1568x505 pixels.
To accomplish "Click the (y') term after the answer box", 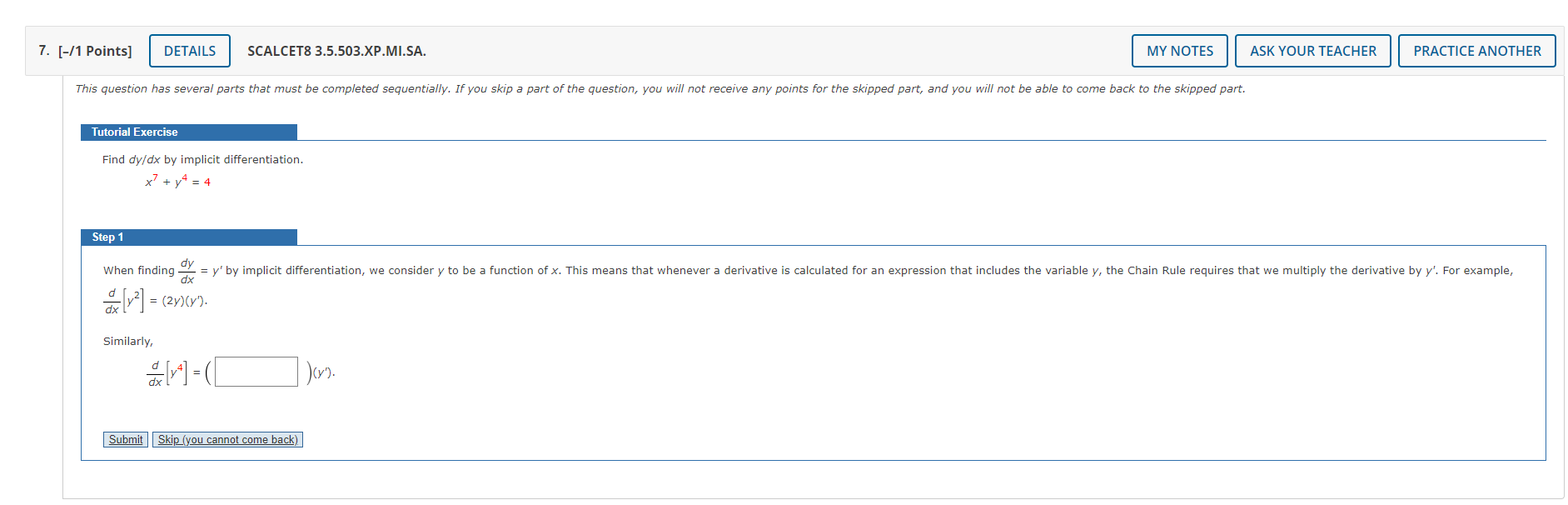I will (321, 374).
